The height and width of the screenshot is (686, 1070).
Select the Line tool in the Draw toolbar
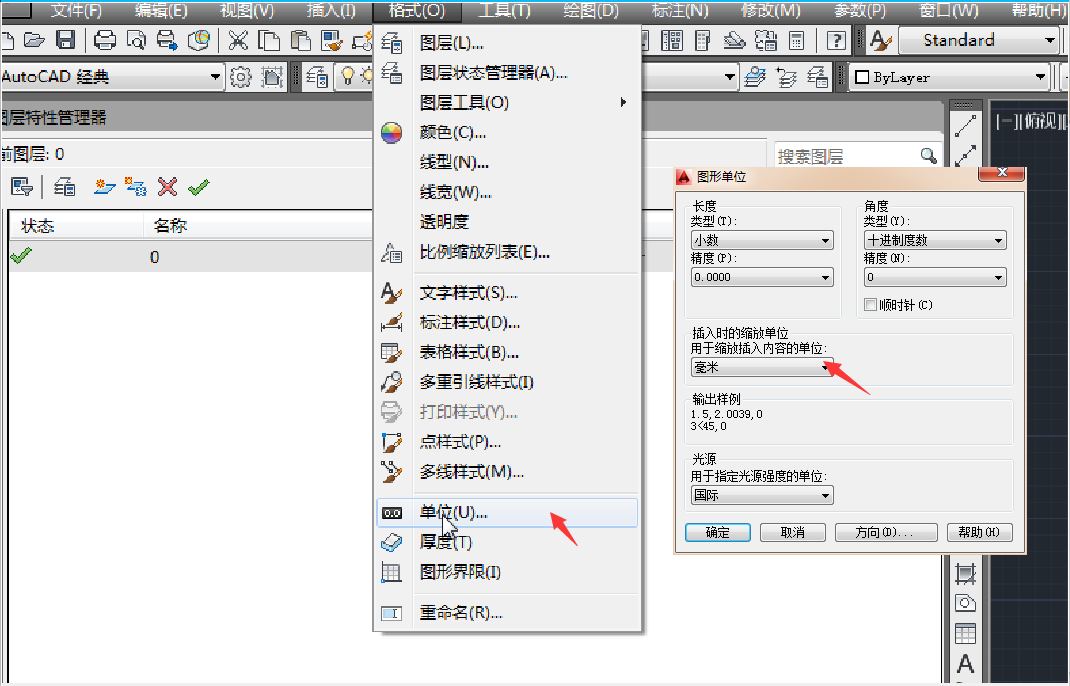pyautogui.click(x=965, y=126)
